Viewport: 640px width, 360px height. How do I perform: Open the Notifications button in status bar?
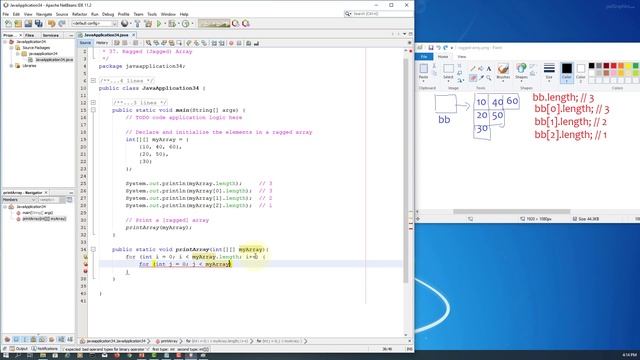45,349
